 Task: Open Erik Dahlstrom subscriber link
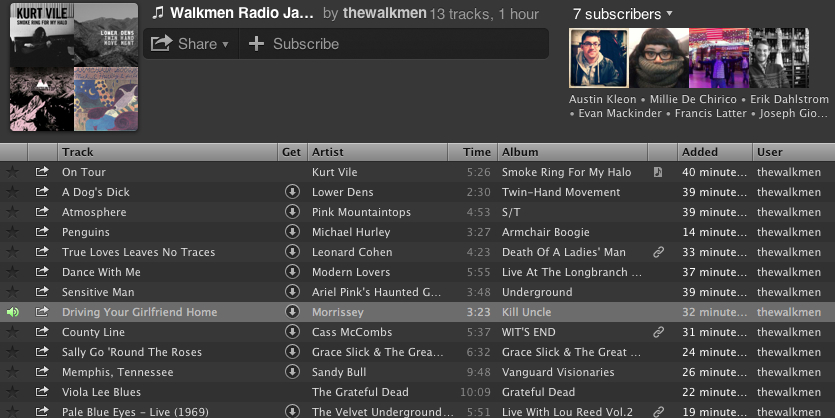click(789, 99)
